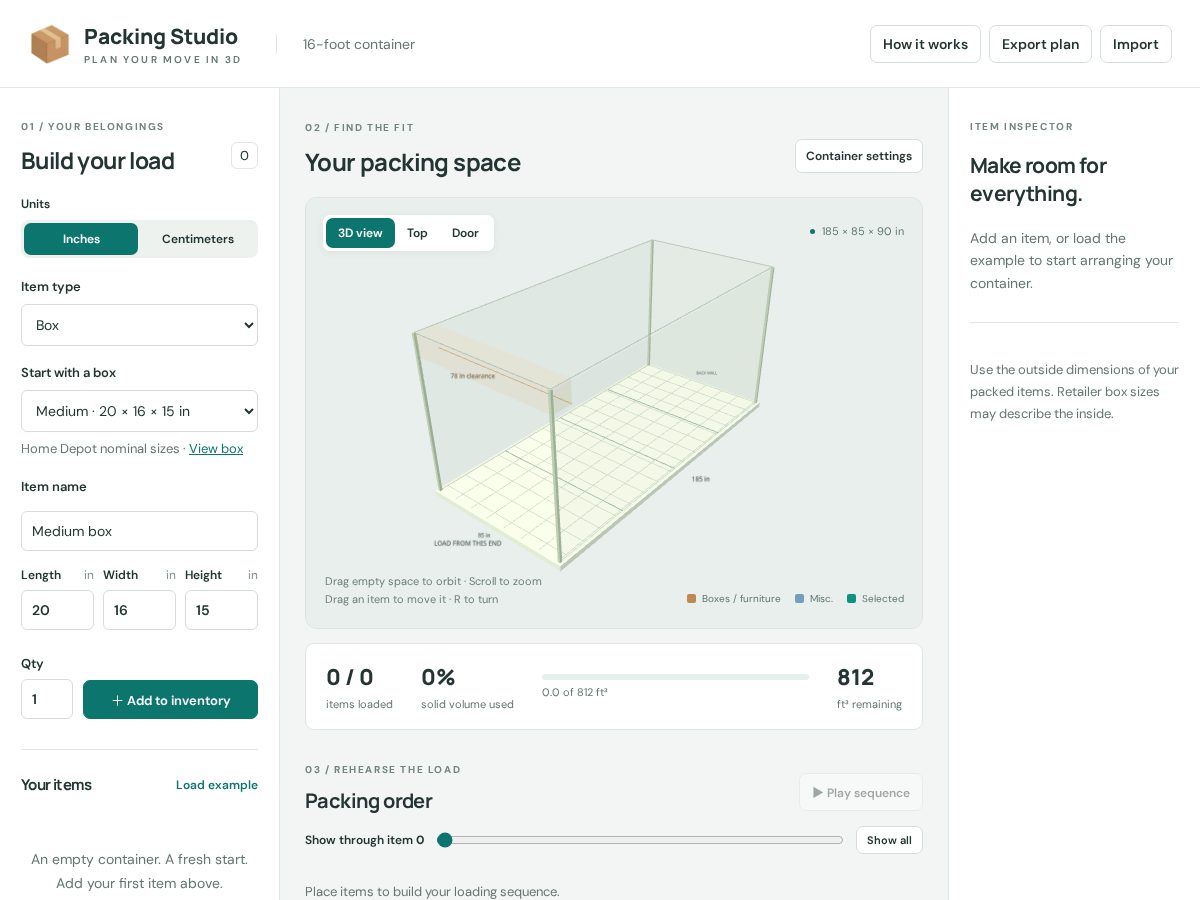Click the 812 ft³ remaining value
Viewport: 1200px width, 900px height.
tap(856, 677)
